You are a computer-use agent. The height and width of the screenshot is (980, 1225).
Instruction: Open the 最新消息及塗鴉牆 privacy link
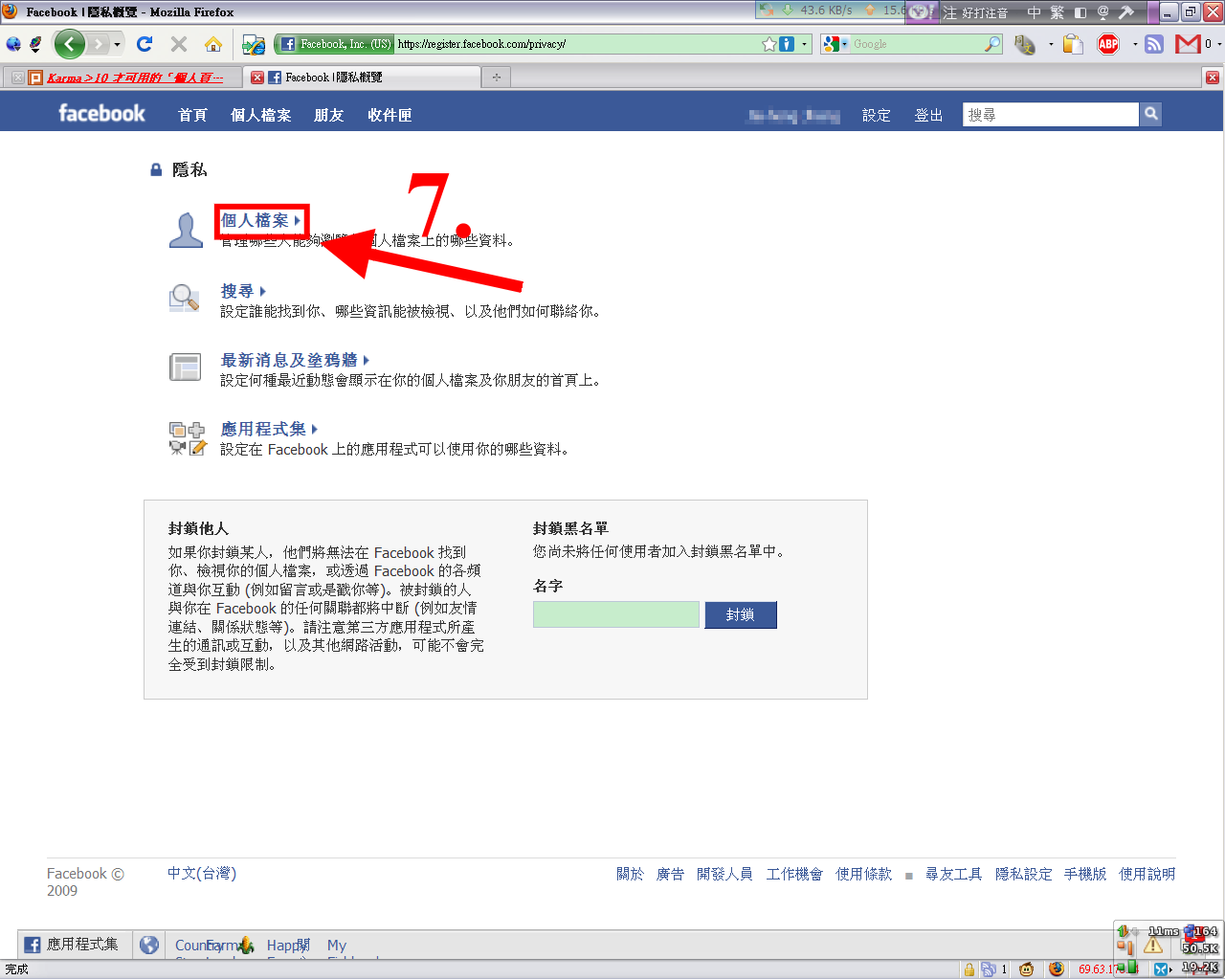(295, 360)
